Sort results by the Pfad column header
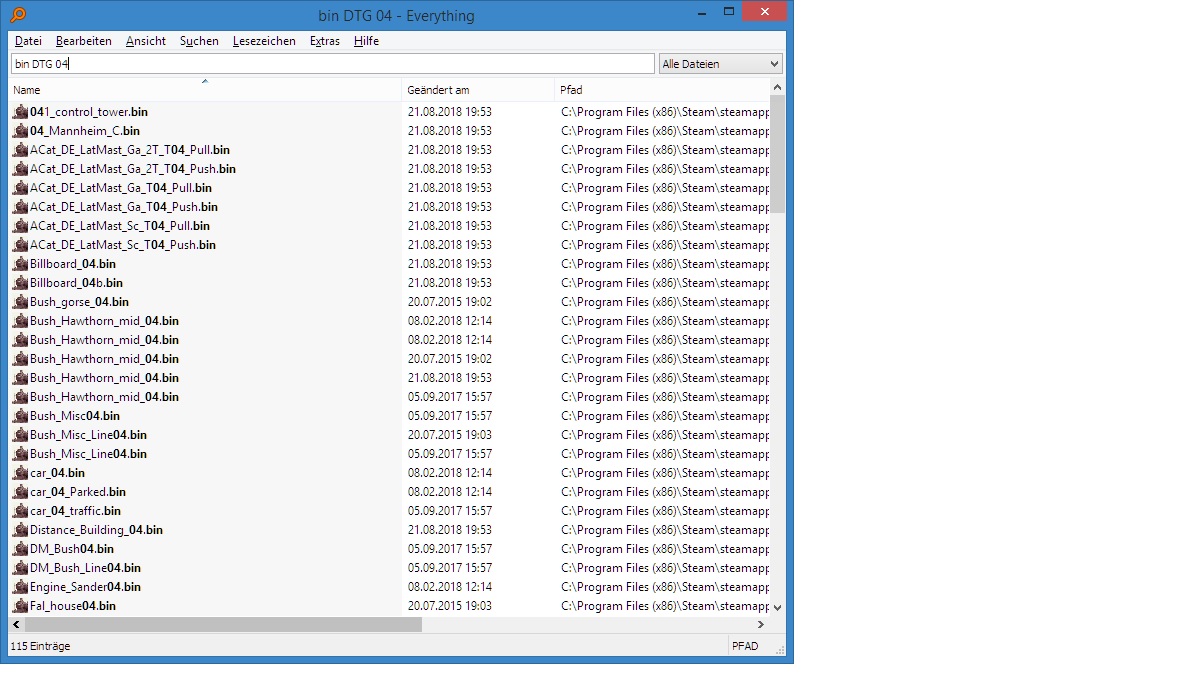This screenshot has height=675, width=1200. pyautogui.click(x=662, y=90)
